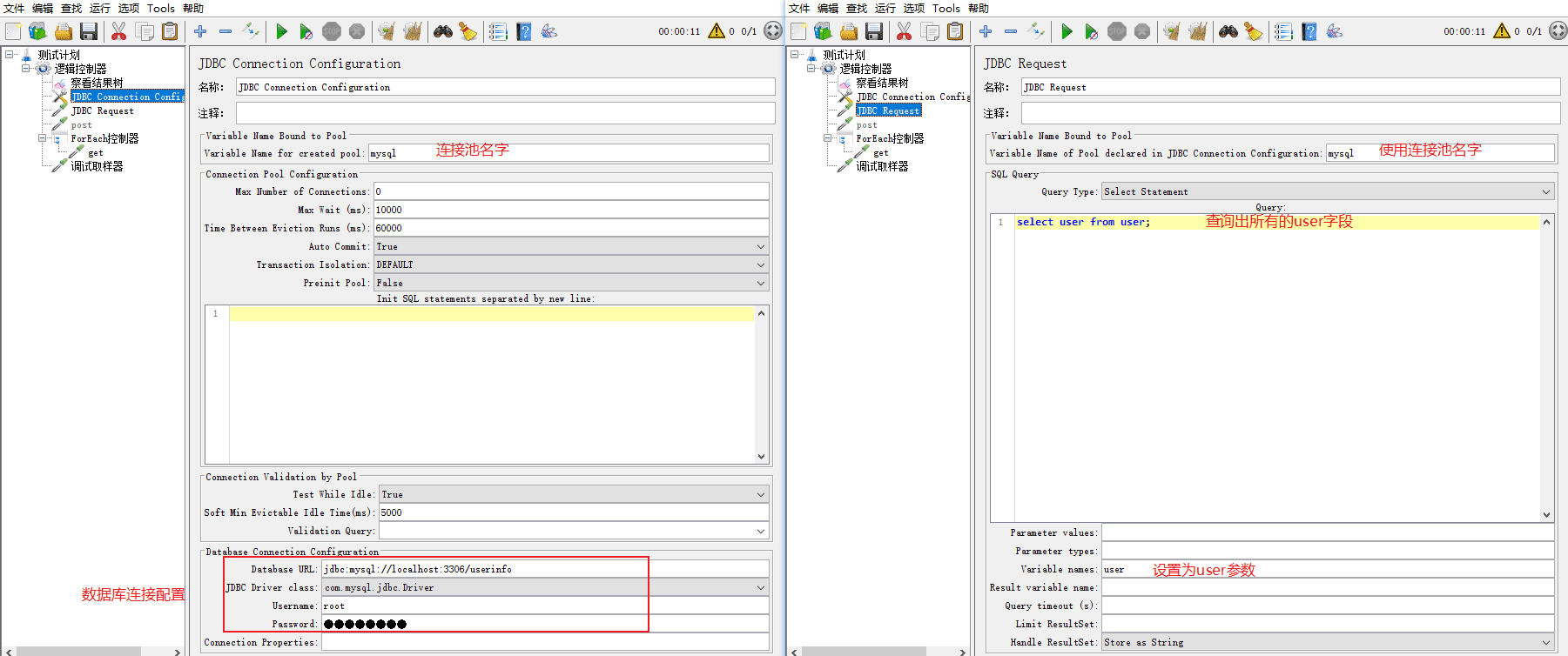Click feather icon at right window toolbar end
Screen dimensions: 1568x656
[x=1335, y=31]
